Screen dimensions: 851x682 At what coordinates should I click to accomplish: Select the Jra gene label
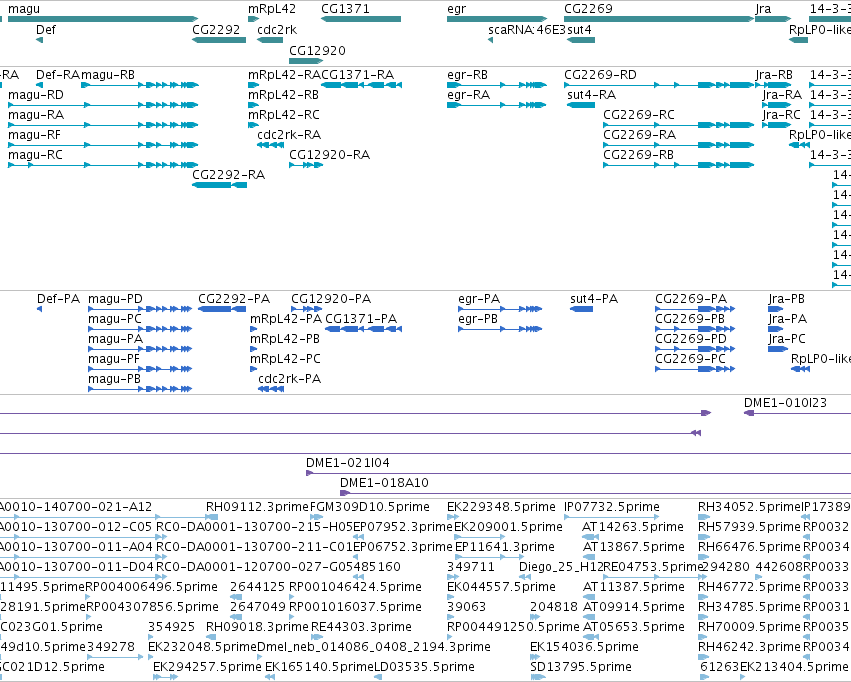(763, 9)
